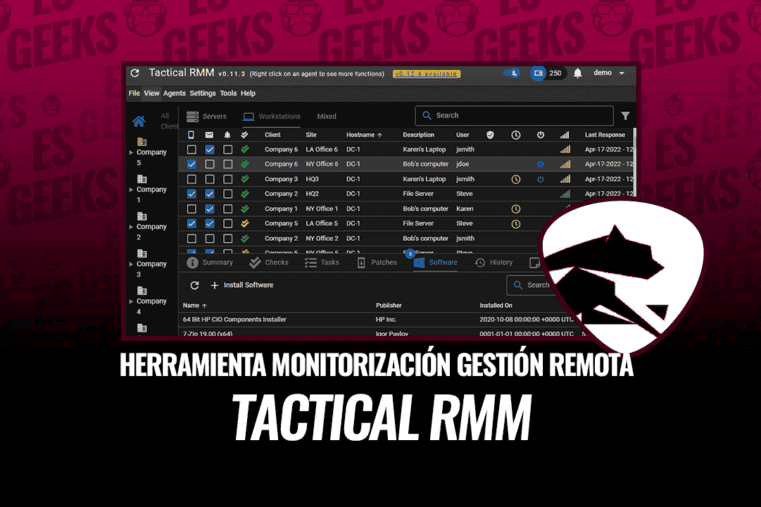Image resolution: width=761 pixels, height=507 pixels.
Task: Open the Help menu
Action: pos(248,93)
